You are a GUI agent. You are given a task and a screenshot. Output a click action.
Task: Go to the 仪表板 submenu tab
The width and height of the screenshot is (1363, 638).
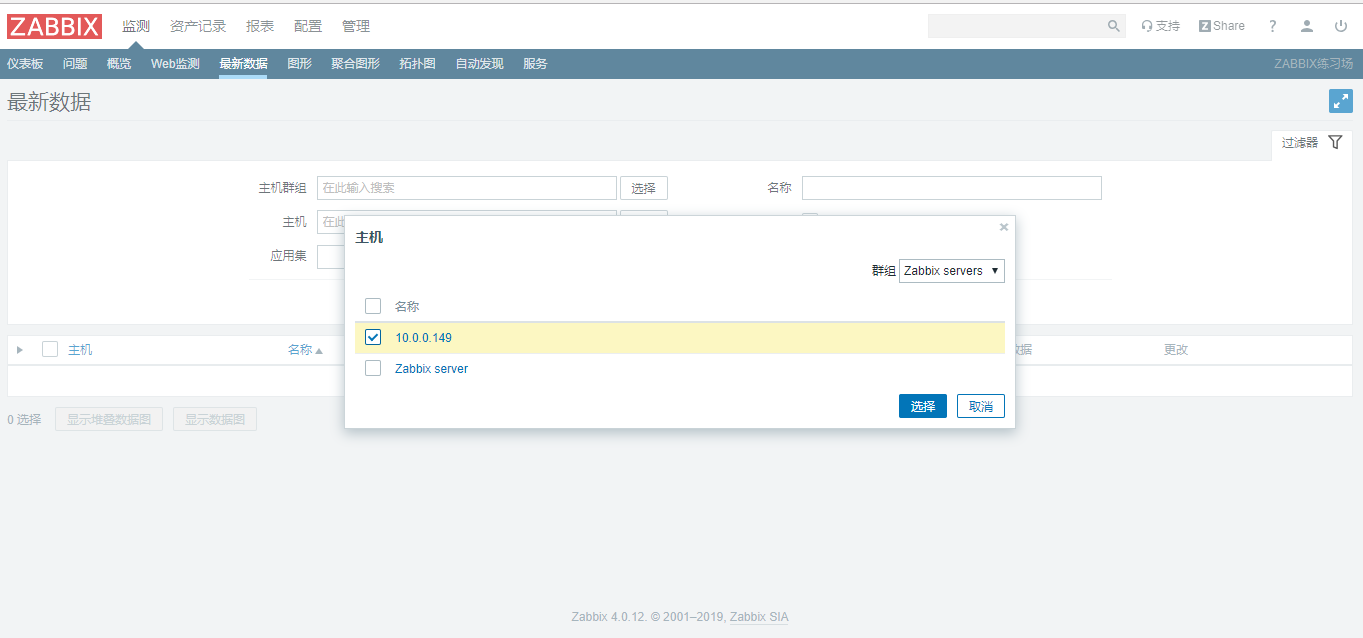pos(25,64)
